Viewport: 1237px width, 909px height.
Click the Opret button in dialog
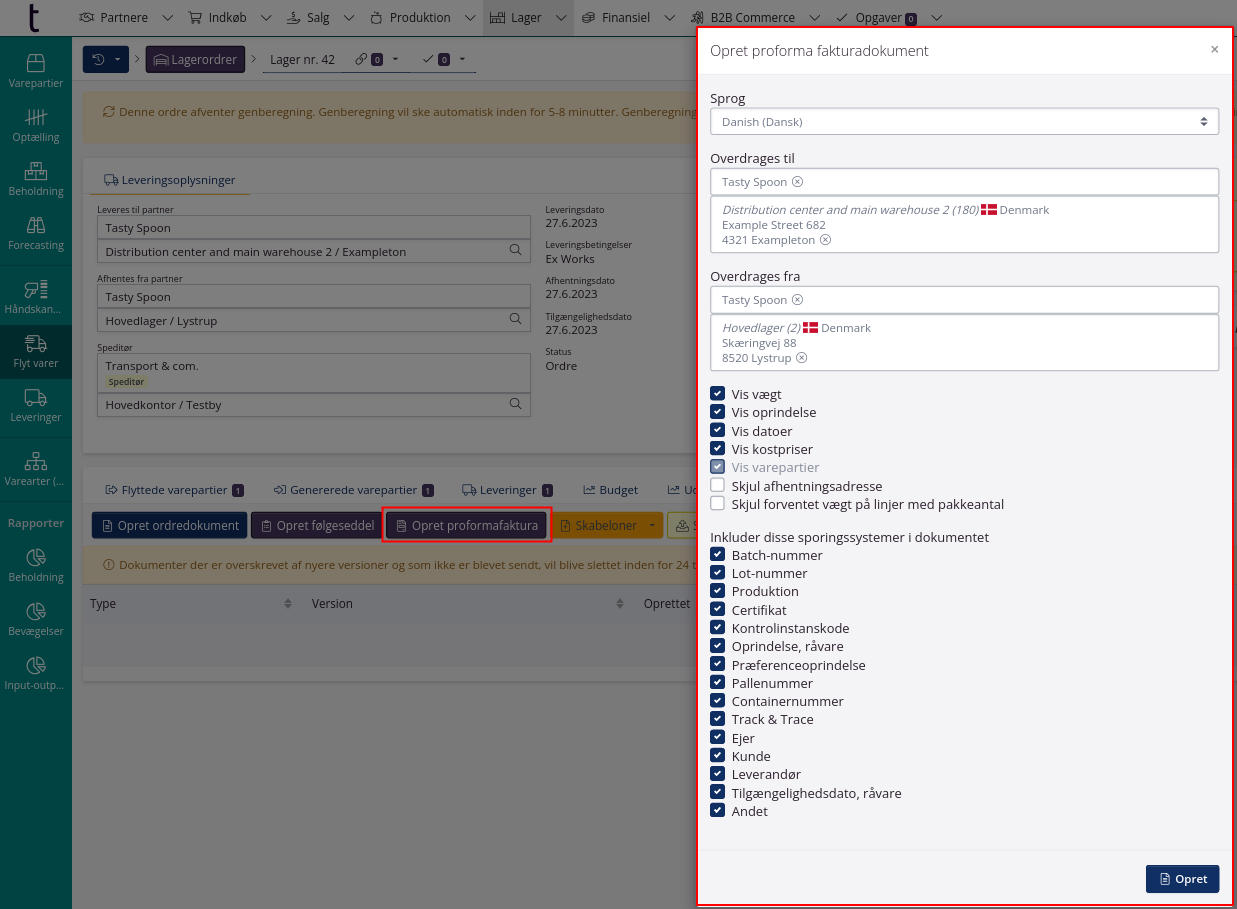pyautogui.click(x=1182, y=879)
